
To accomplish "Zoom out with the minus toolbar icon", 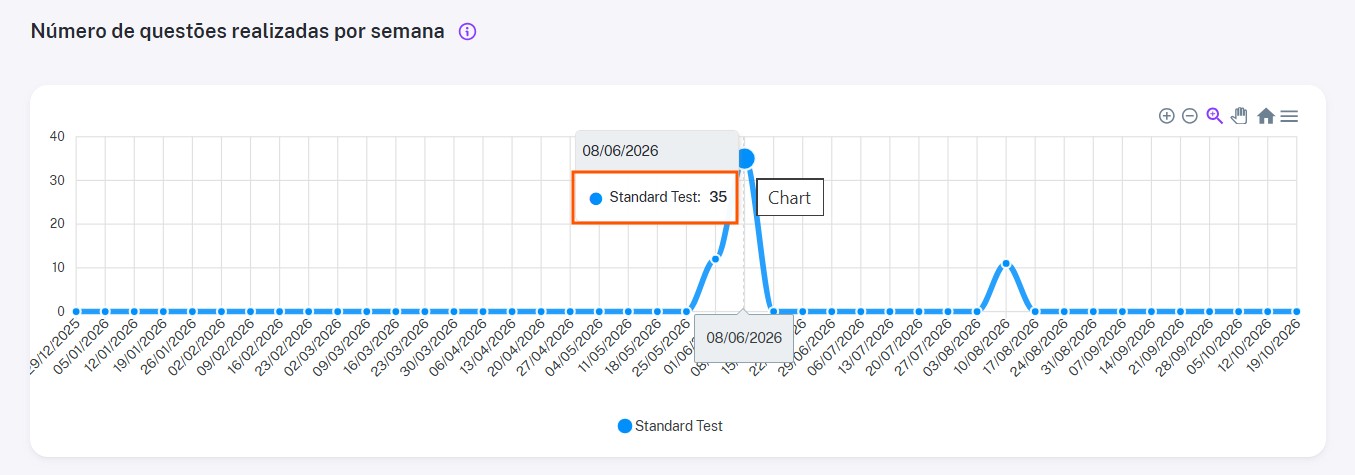I will 1190,116.
